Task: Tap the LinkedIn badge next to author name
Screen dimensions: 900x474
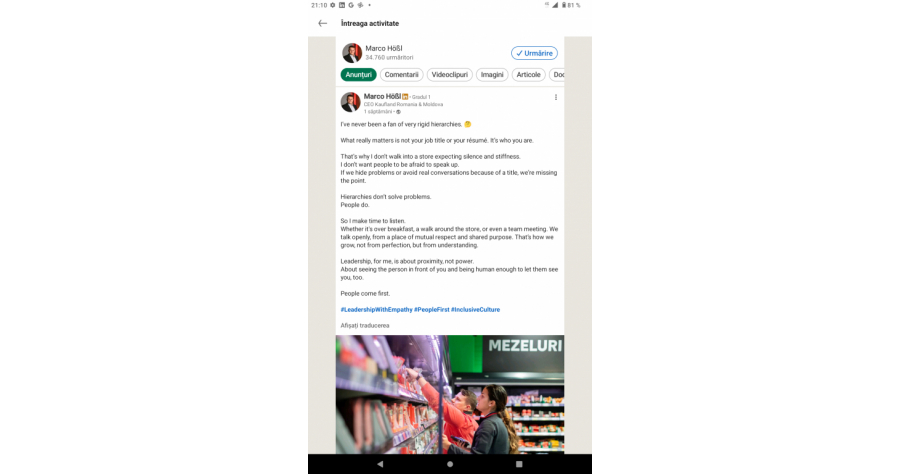Action: point(405,97)
